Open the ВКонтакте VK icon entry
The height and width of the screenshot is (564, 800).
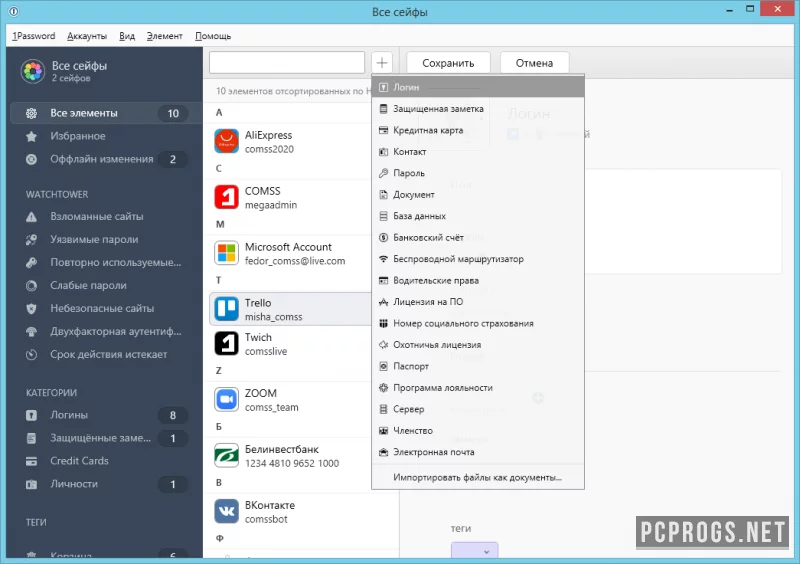(227, 511)
